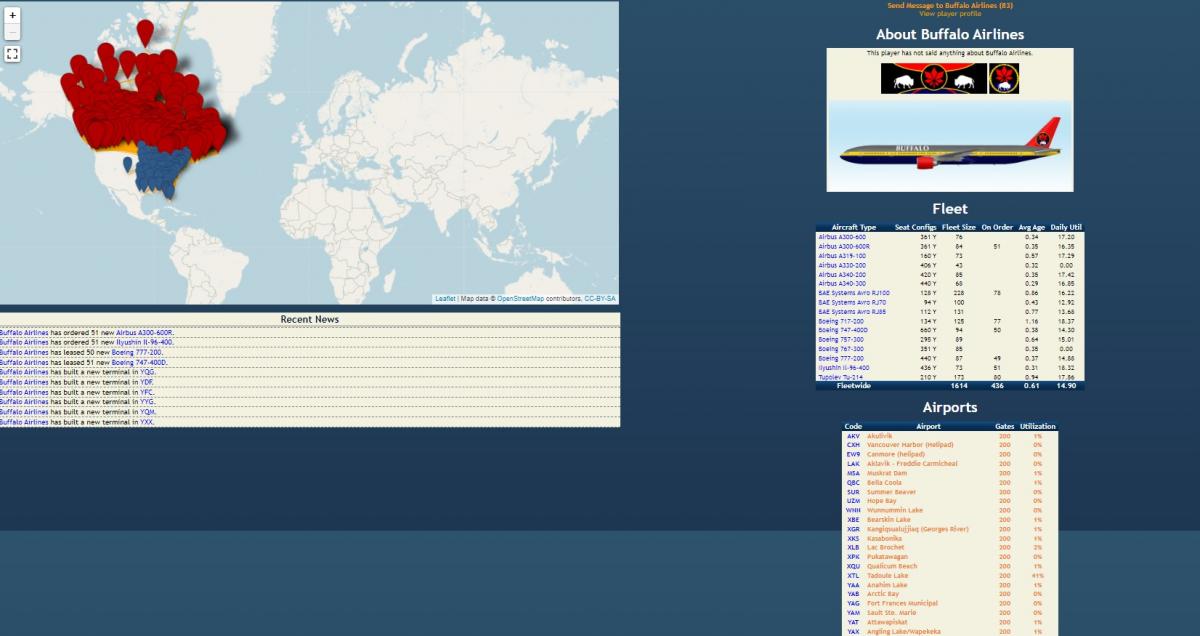Open the YYG terminal link in news
The image size is (1200, 636).
(x=147, y=402)
